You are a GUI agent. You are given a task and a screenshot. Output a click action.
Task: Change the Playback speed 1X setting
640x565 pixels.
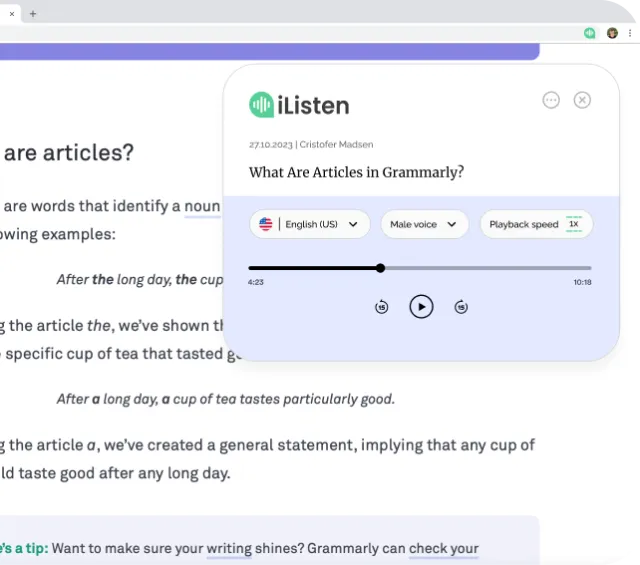(536, 224)
